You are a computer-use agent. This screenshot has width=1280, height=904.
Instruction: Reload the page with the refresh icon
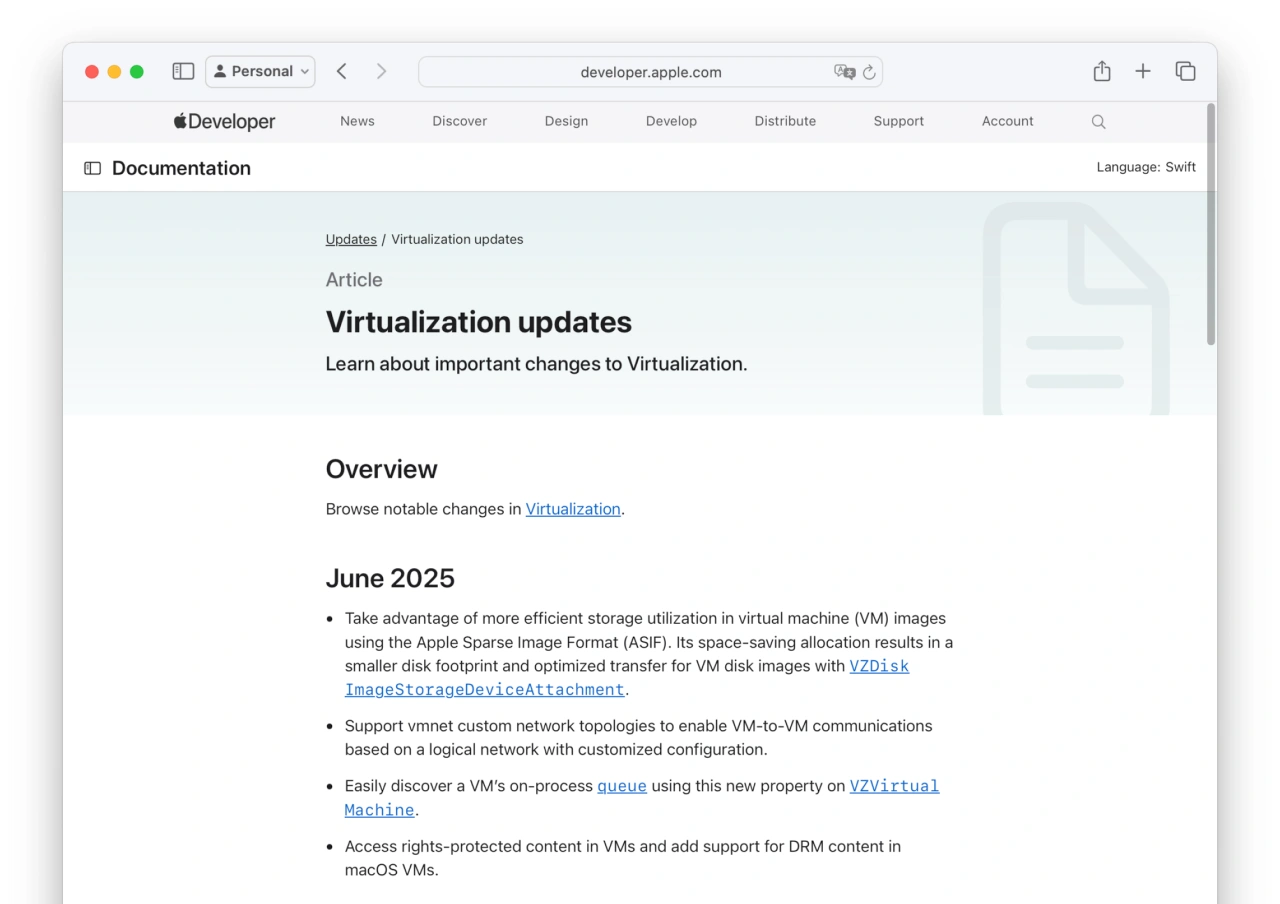coord(869,72)
